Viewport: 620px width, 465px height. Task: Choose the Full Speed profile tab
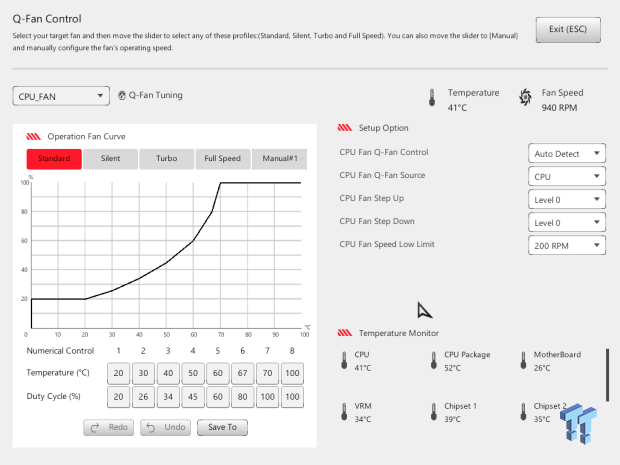[x=223, y=159]
